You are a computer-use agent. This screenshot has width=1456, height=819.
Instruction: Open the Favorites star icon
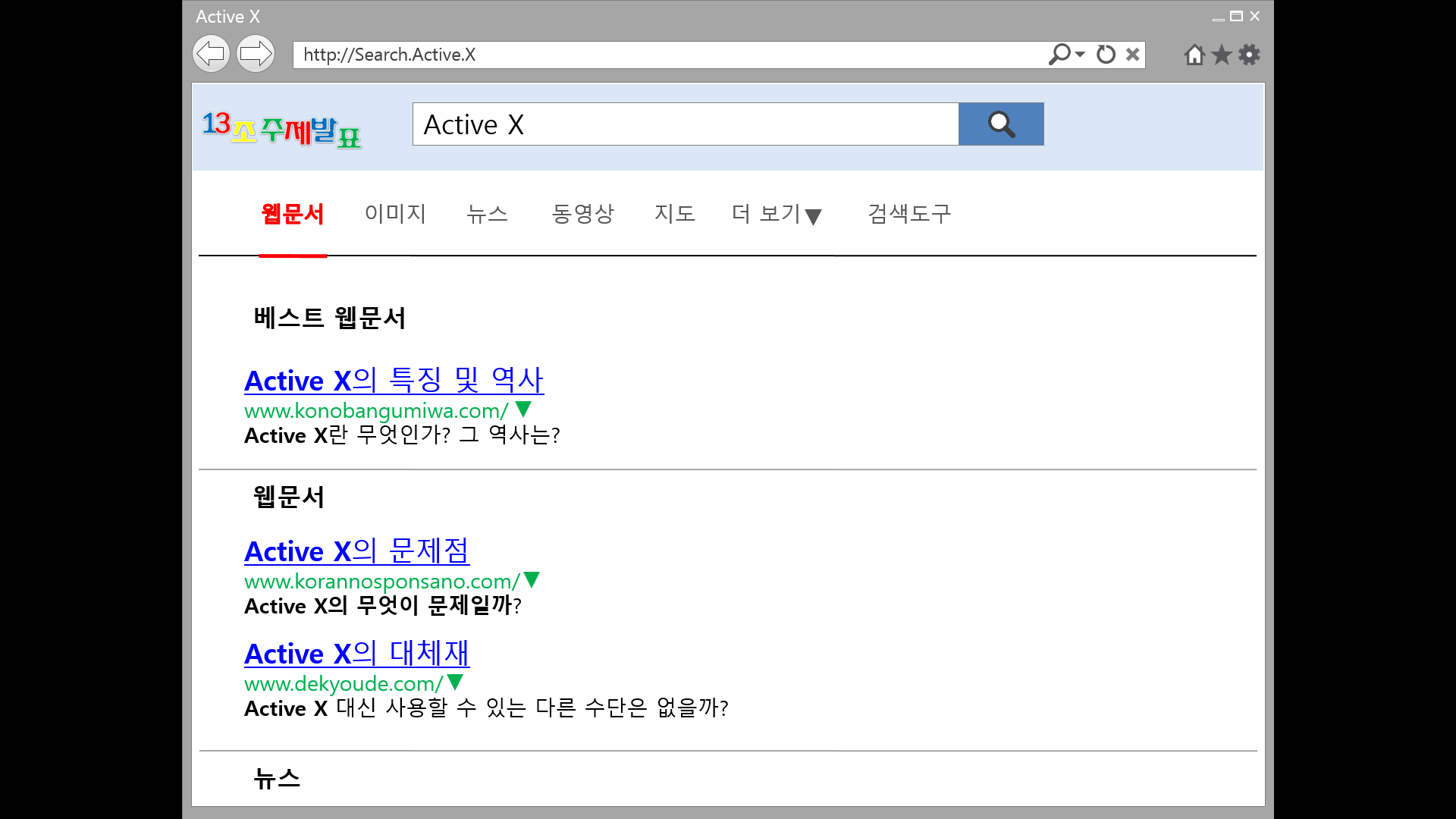(1222, 54)
